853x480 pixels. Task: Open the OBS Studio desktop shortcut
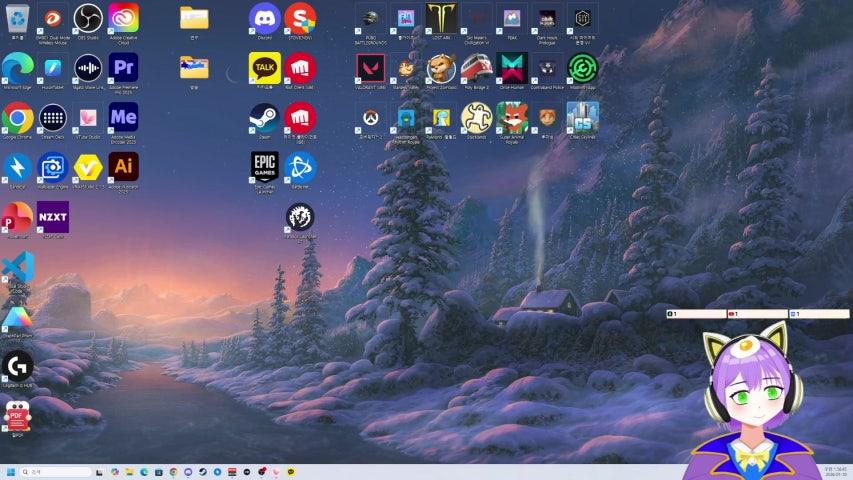[x=88, y=18]
